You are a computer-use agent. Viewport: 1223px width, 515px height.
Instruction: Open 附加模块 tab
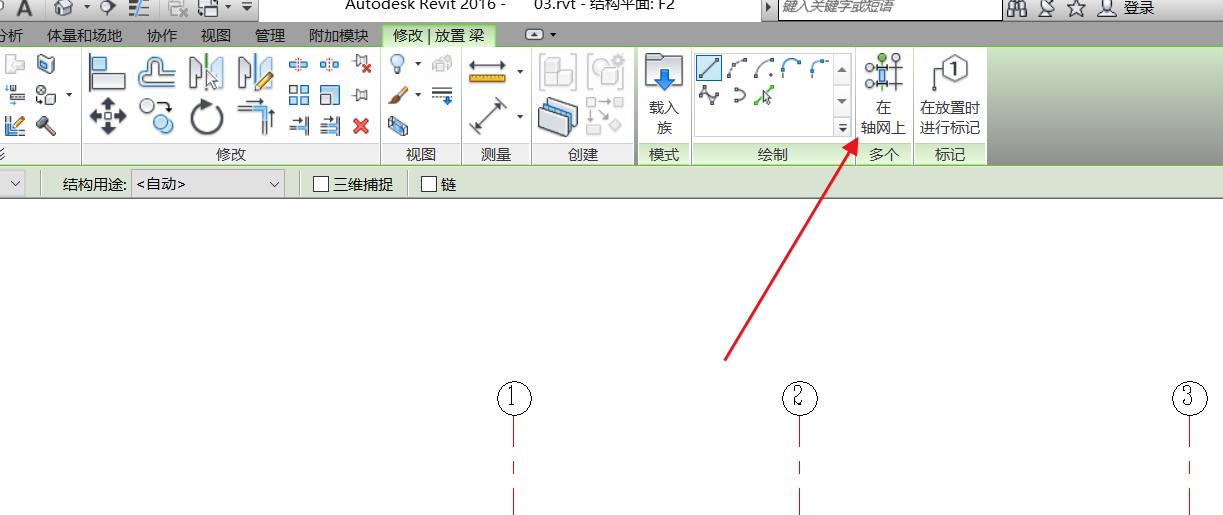pos(338,35)
